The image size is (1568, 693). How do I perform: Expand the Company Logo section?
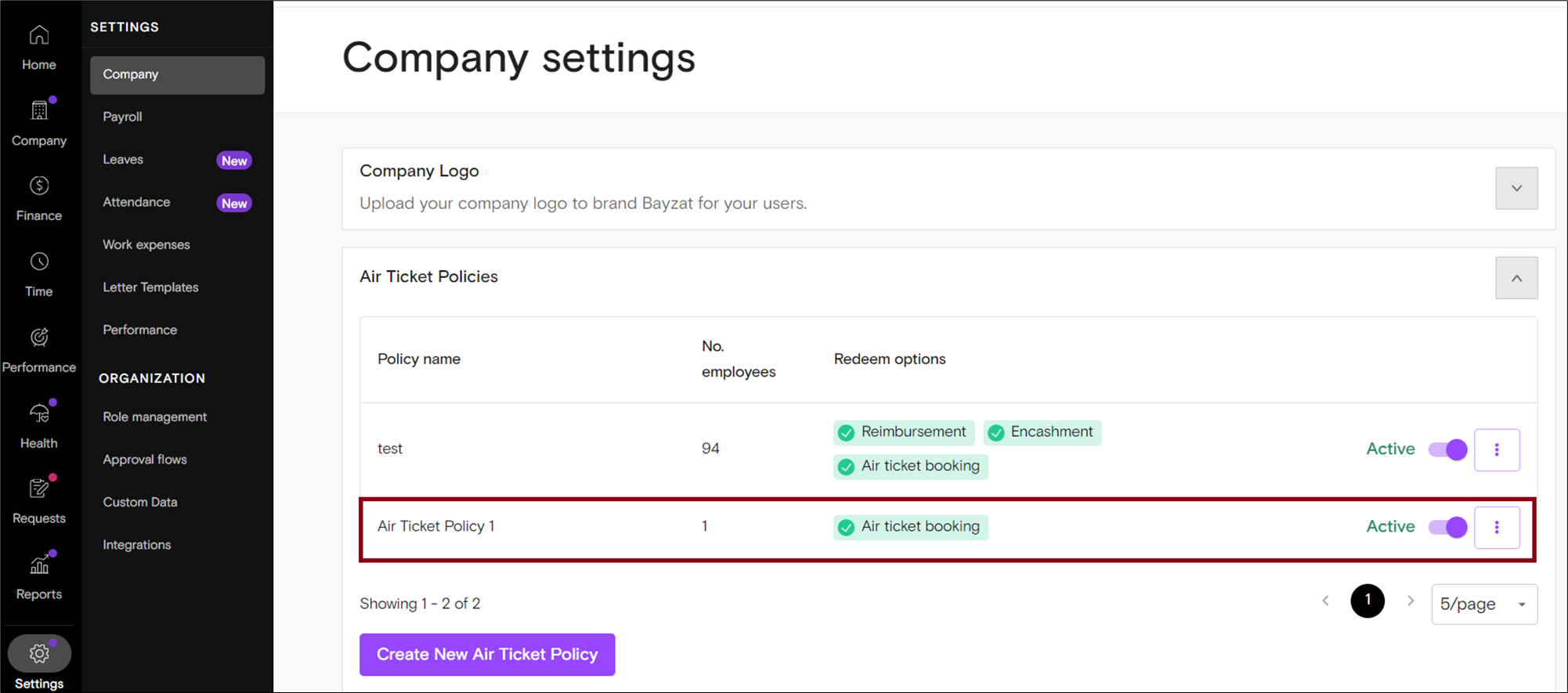click(x=1516, y=188)
